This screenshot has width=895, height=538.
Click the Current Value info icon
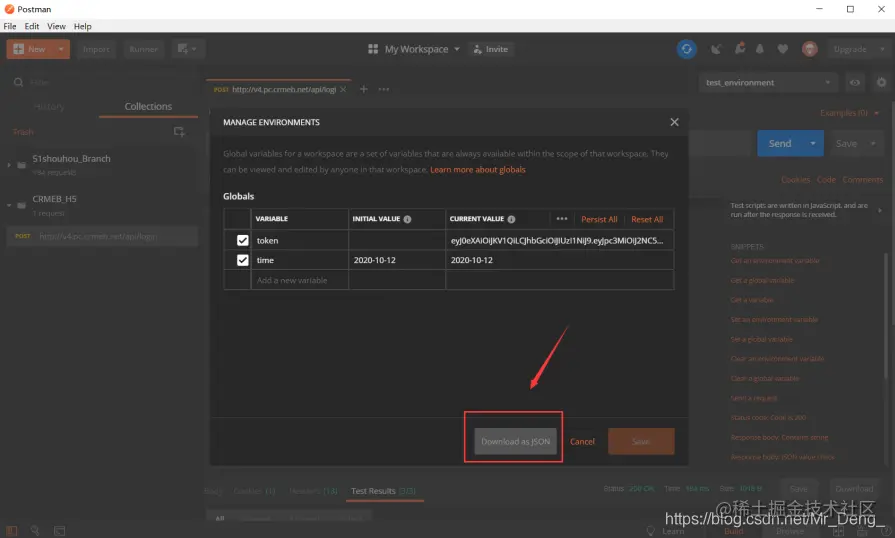(511, 219)
